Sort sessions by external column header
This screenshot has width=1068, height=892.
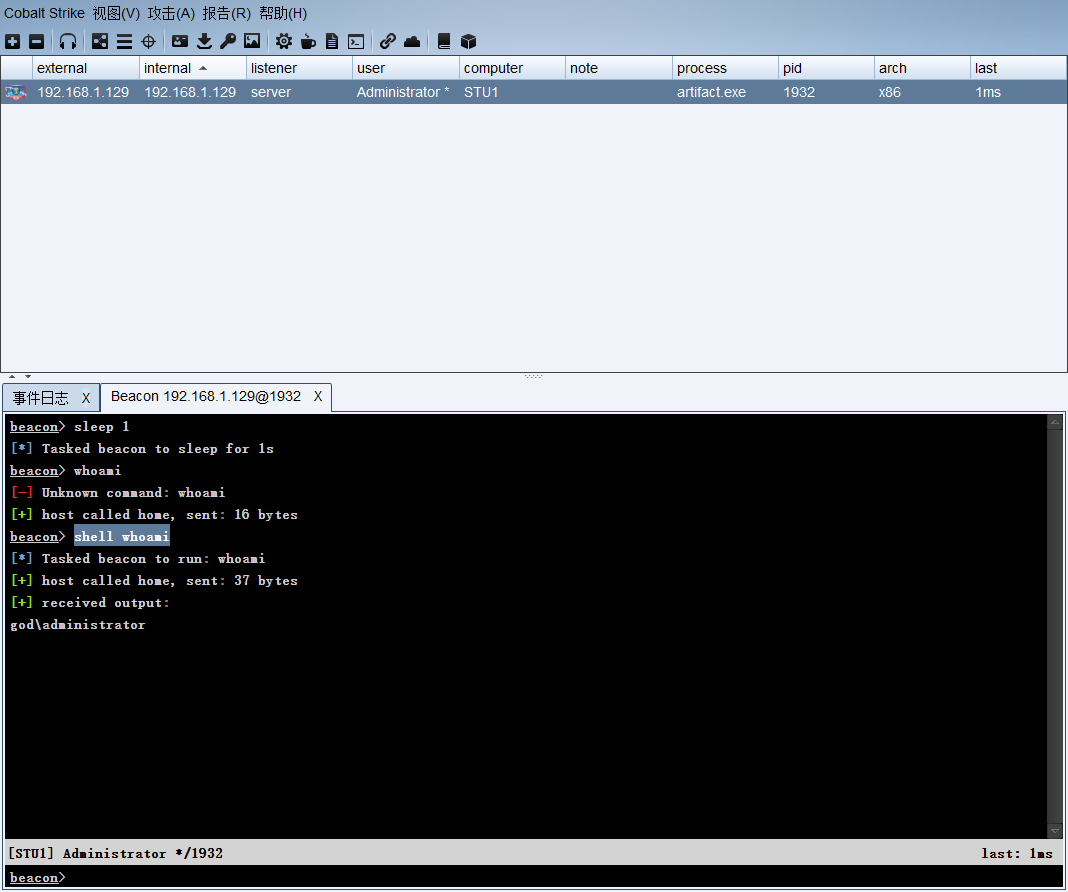[x=86, y=68]
